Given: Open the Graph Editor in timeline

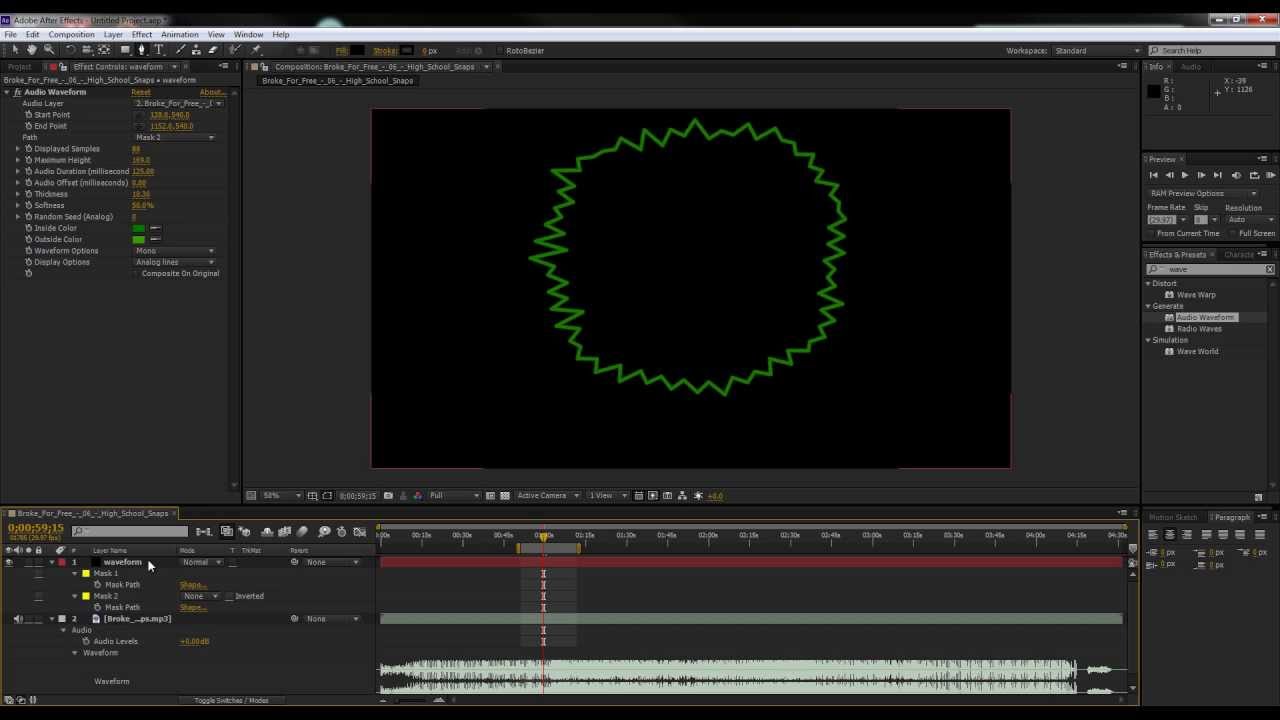Looking at the screenshot, I should pos(360,532).
